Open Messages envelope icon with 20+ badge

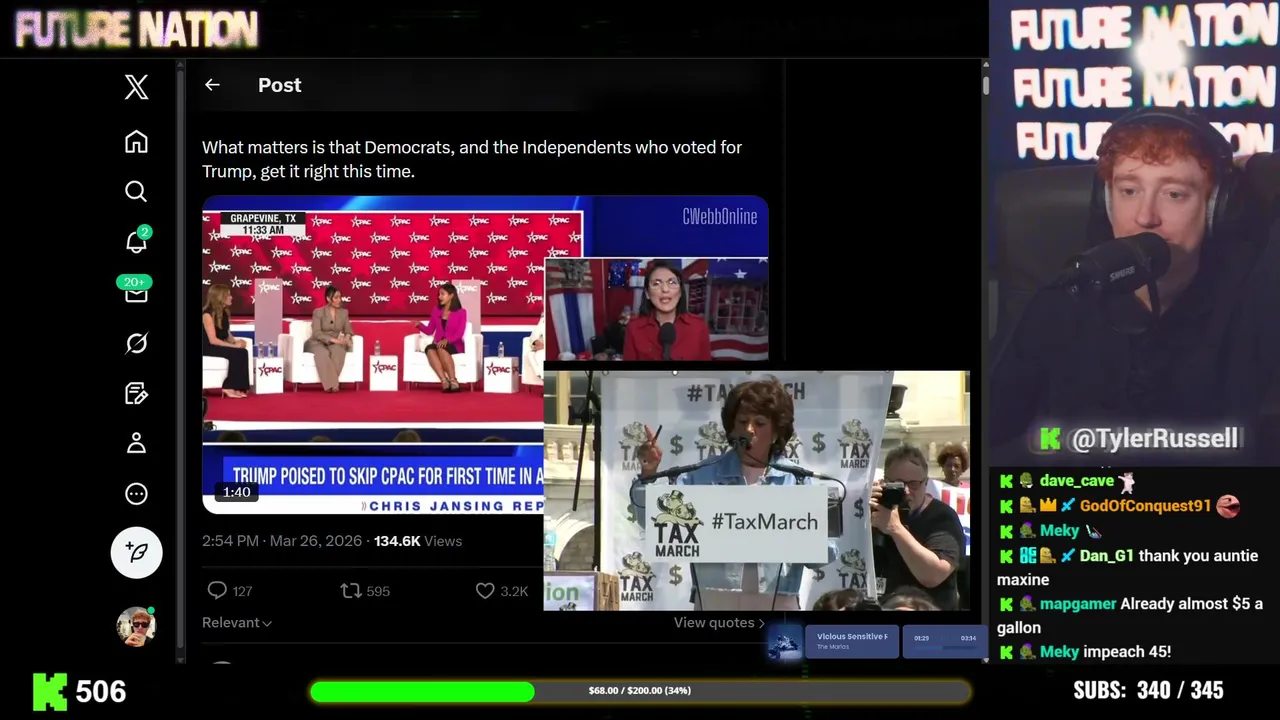click(136, 291)
